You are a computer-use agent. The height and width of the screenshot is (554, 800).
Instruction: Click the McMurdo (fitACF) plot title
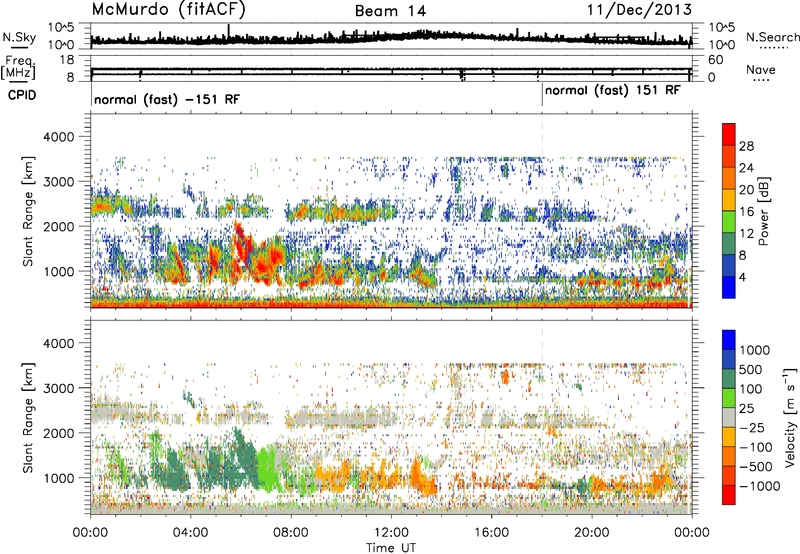click(x=168, y=10)
